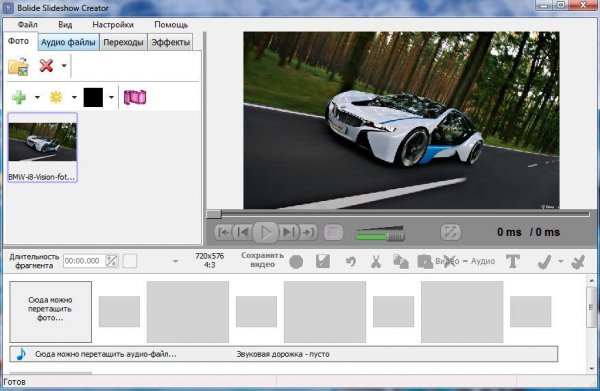This screenshot has width=600, height=391.
Task: Click the paste icon
Action: tap(425, 262)
